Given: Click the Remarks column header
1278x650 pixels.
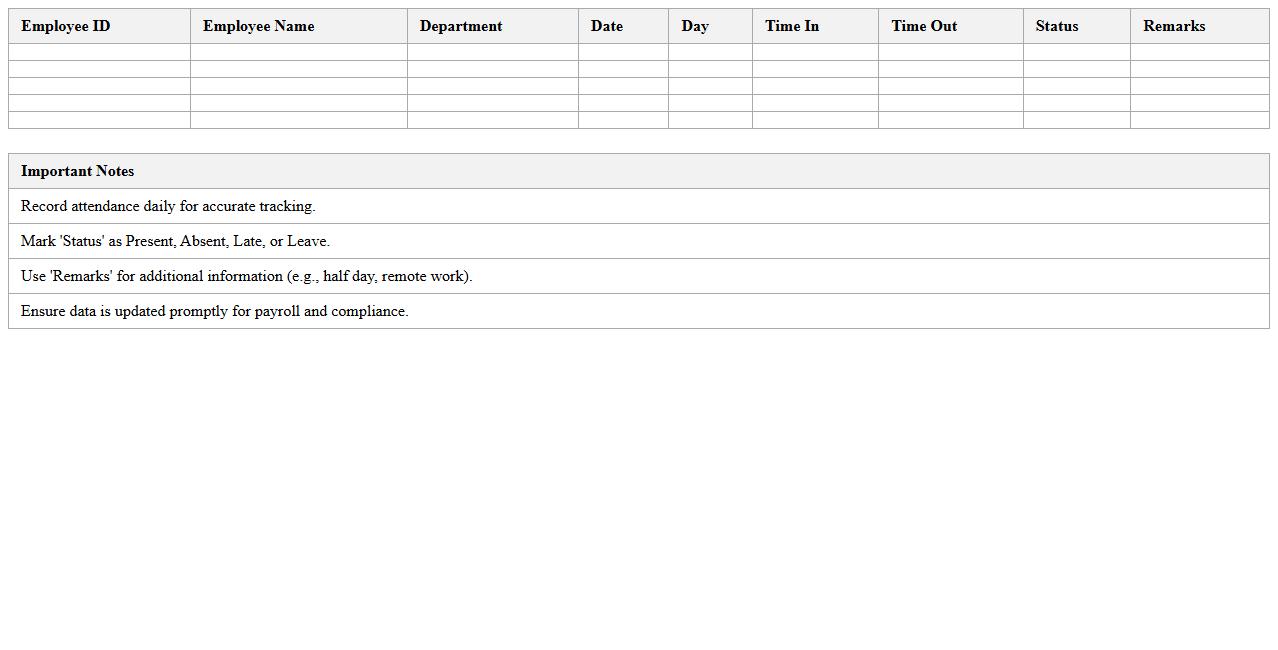Looking at the screenshot, I should coord(1174,26).
